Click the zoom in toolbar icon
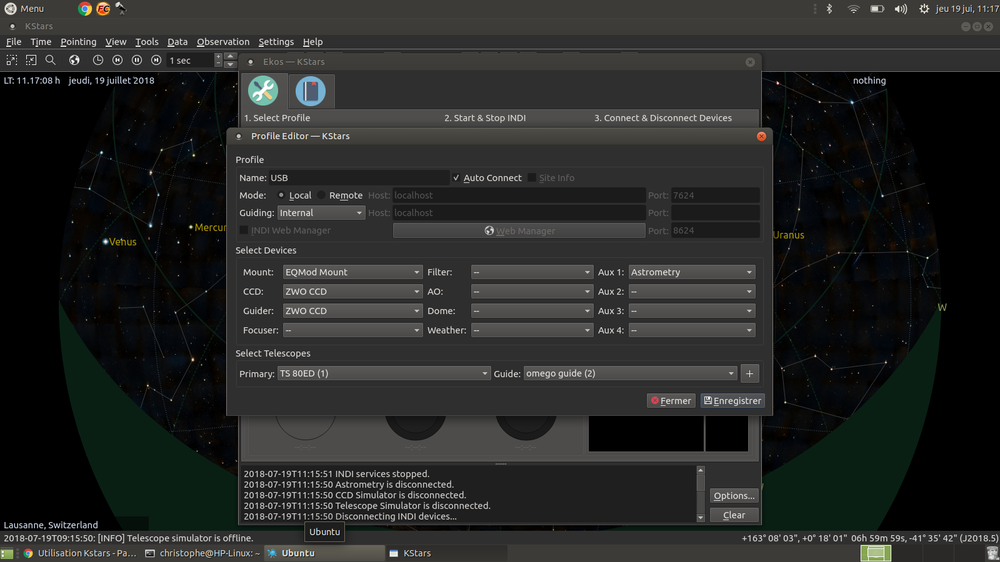The image size is (1000, 562). tap(11, 60)
